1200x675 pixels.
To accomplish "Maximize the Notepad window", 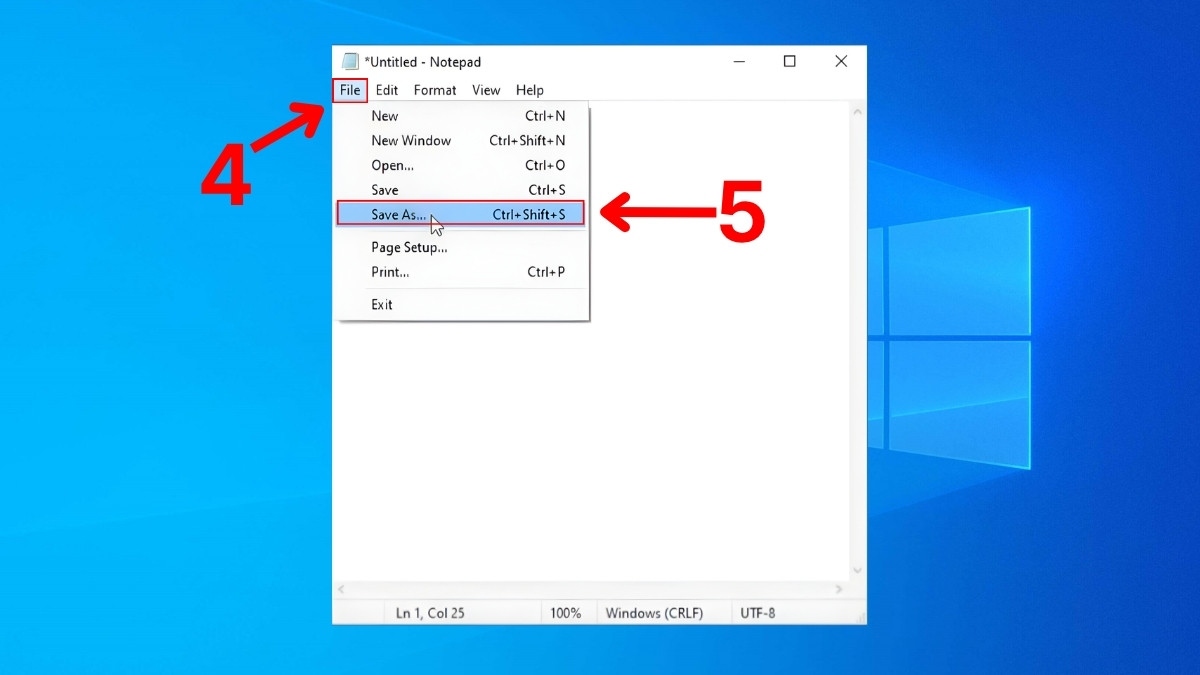I will [x=790, y=61].
